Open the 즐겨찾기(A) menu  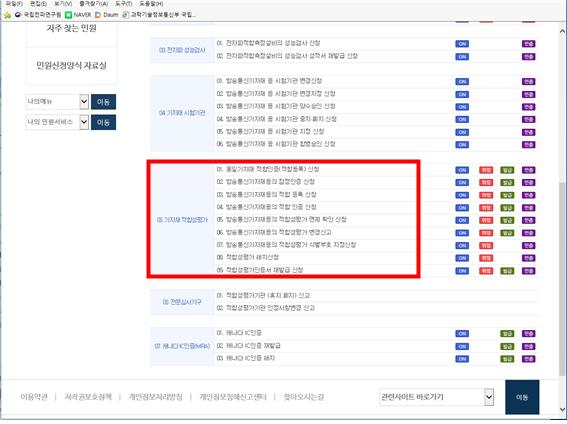[93, 4]
